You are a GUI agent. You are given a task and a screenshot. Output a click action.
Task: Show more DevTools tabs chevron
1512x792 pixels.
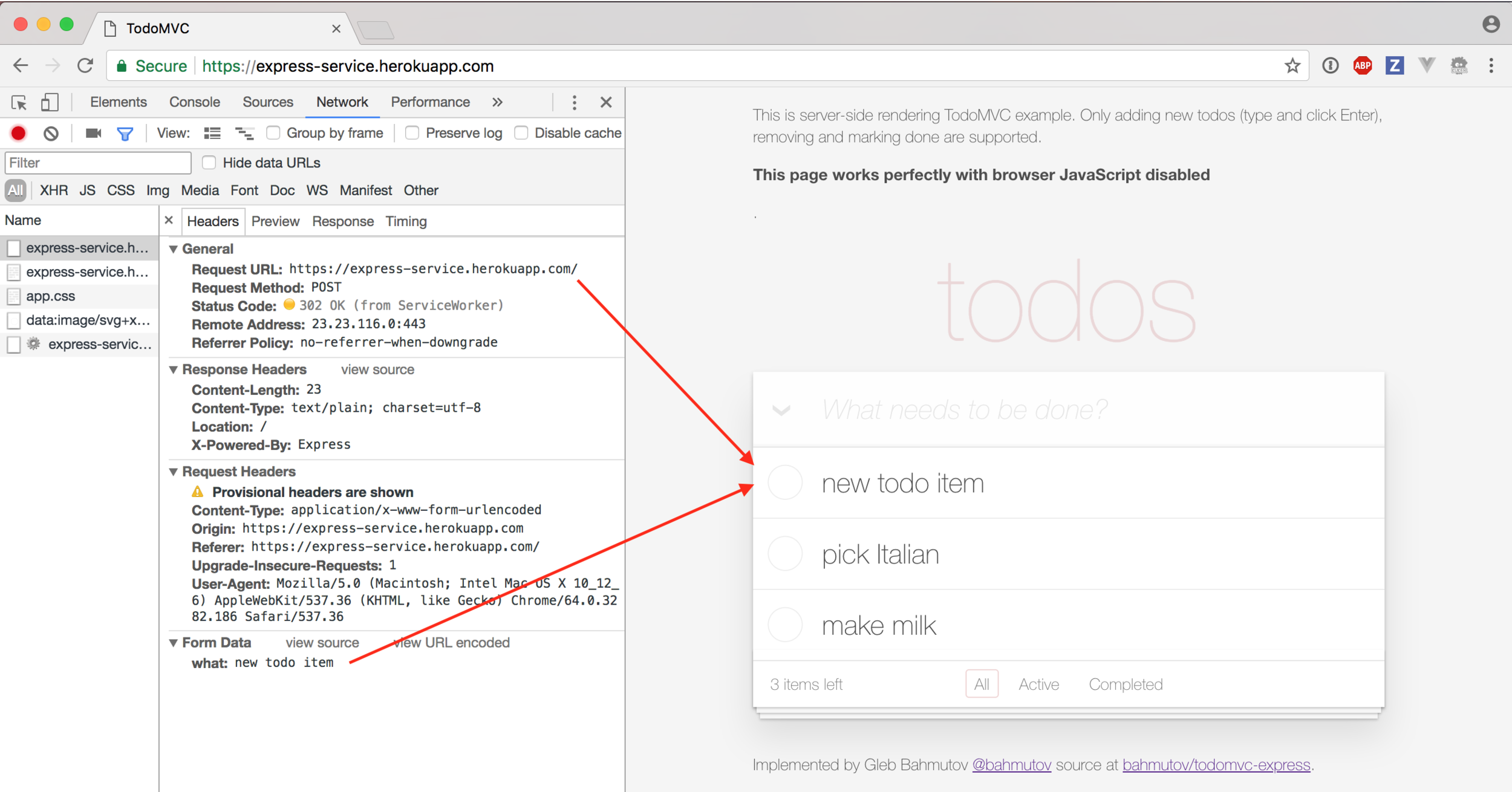tap(497, 102)
